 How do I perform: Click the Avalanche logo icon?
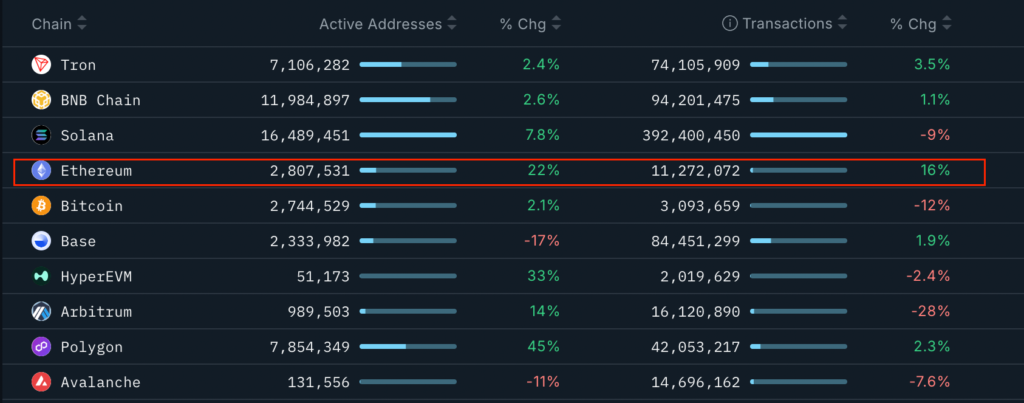[41, 382]
